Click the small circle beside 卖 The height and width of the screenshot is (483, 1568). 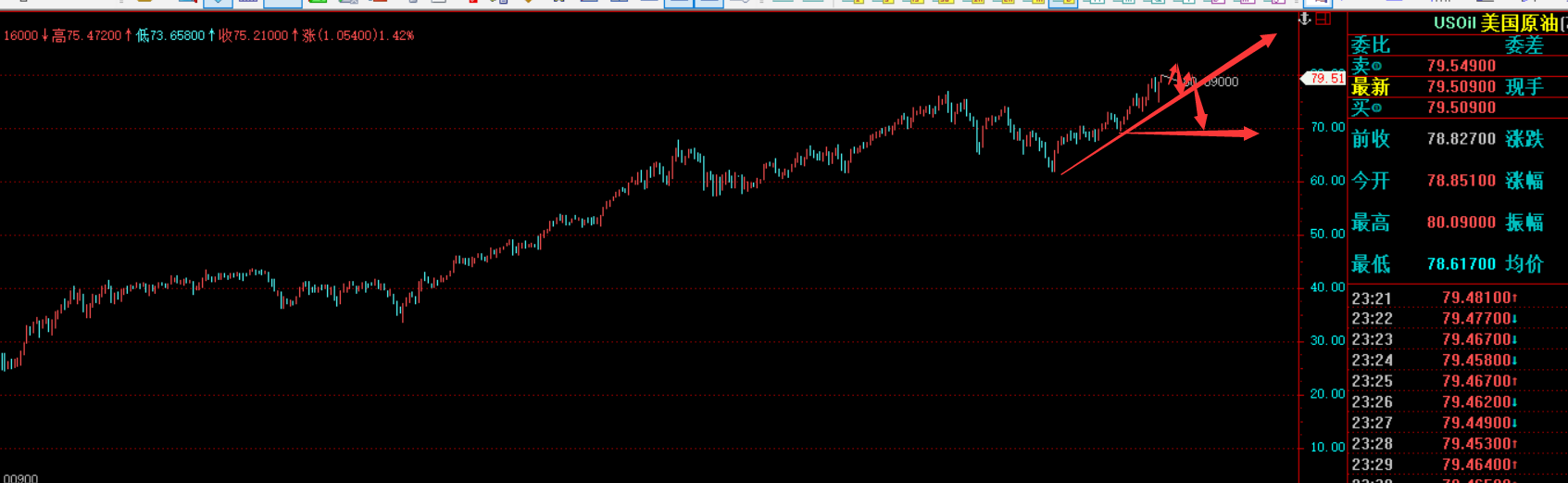tap(1376, 67)
